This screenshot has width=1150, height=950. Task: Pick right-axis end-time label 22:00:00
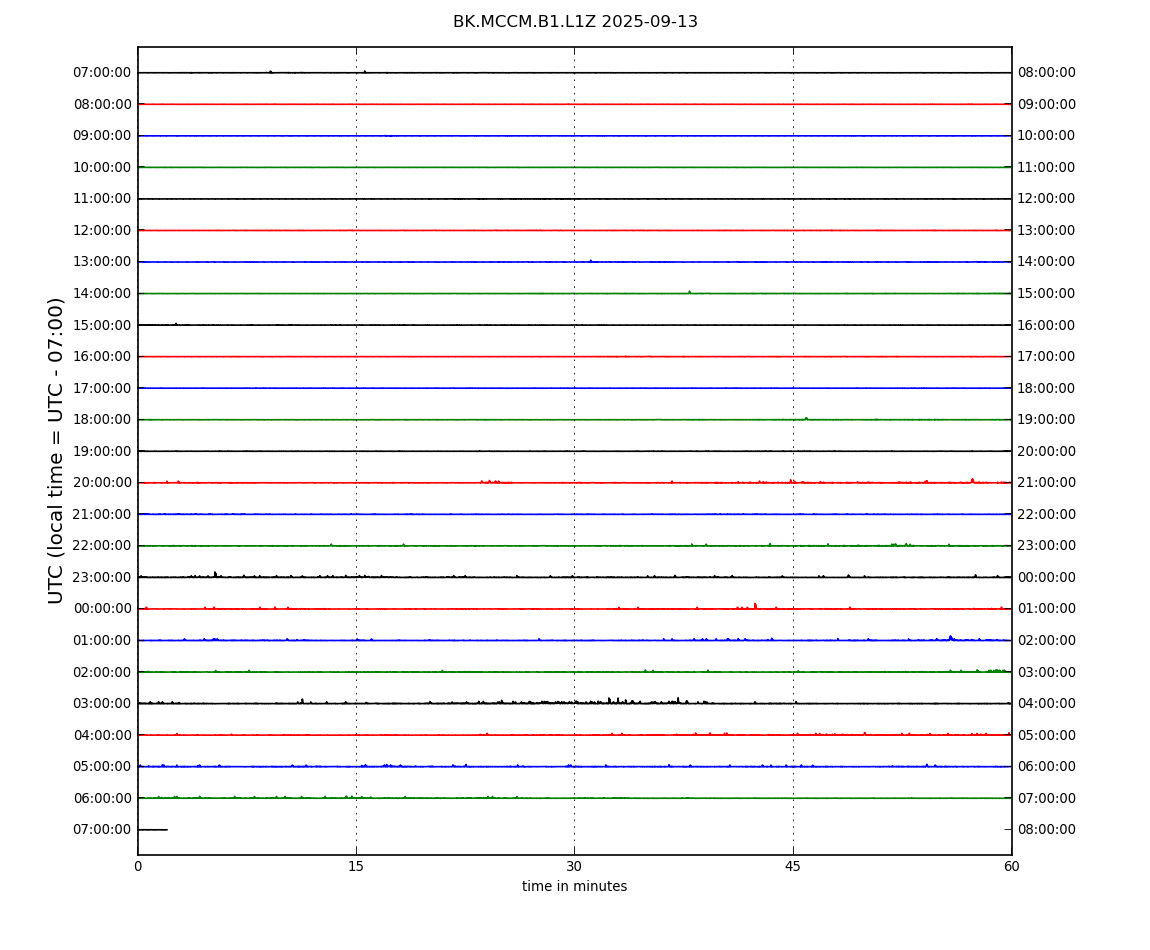pos(1047,514)
